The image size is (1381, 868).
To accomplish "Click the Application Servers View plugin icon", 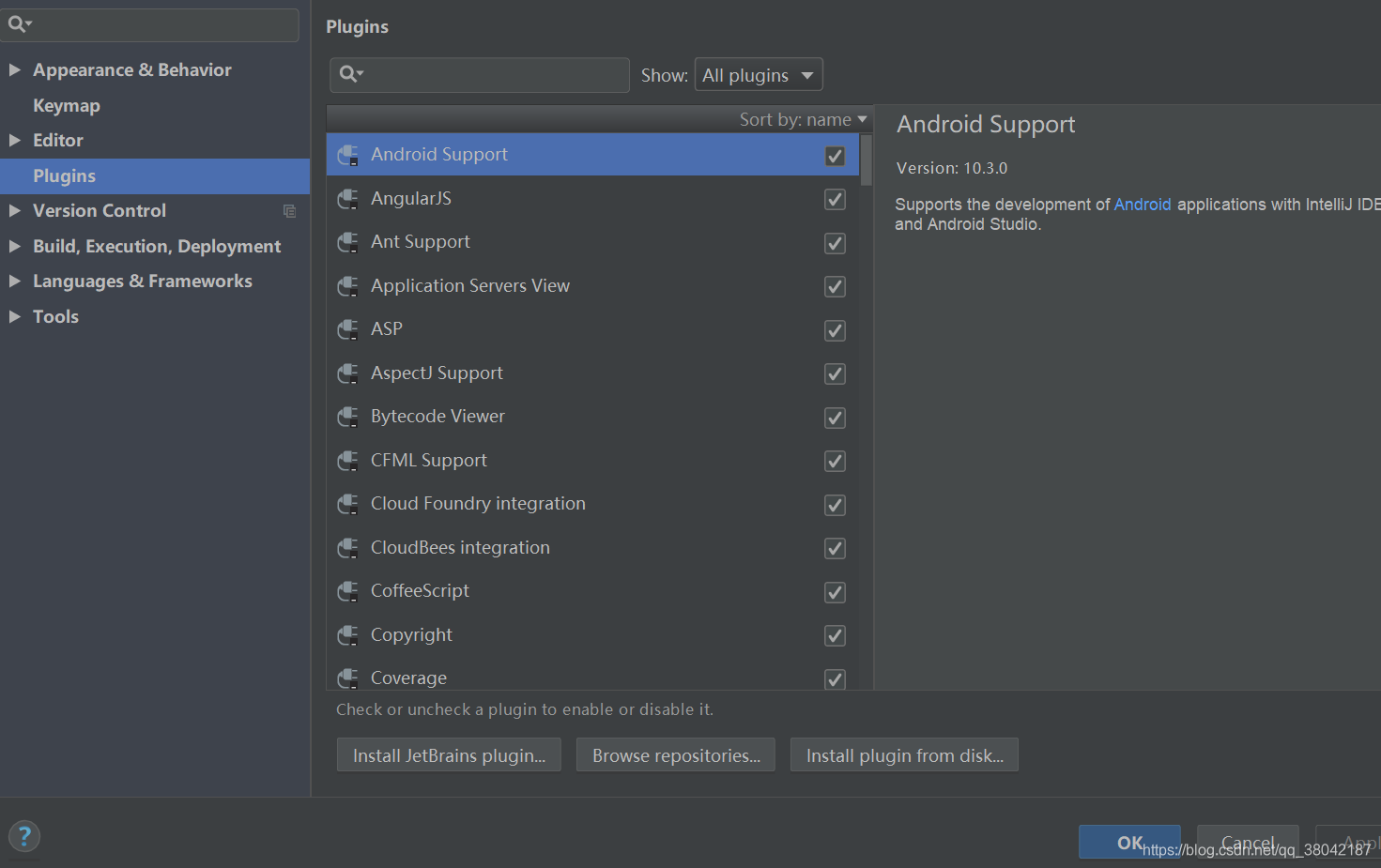I will coord(347,286).
